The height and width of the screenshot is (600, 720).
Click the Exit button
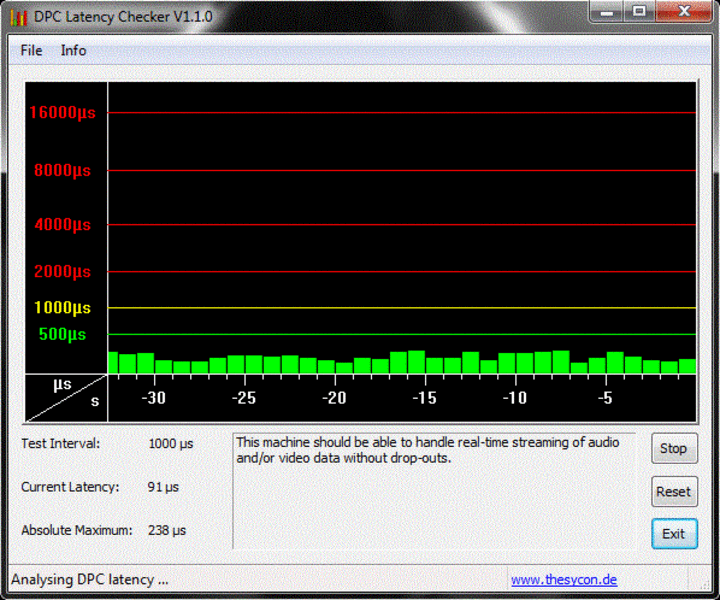674,534
